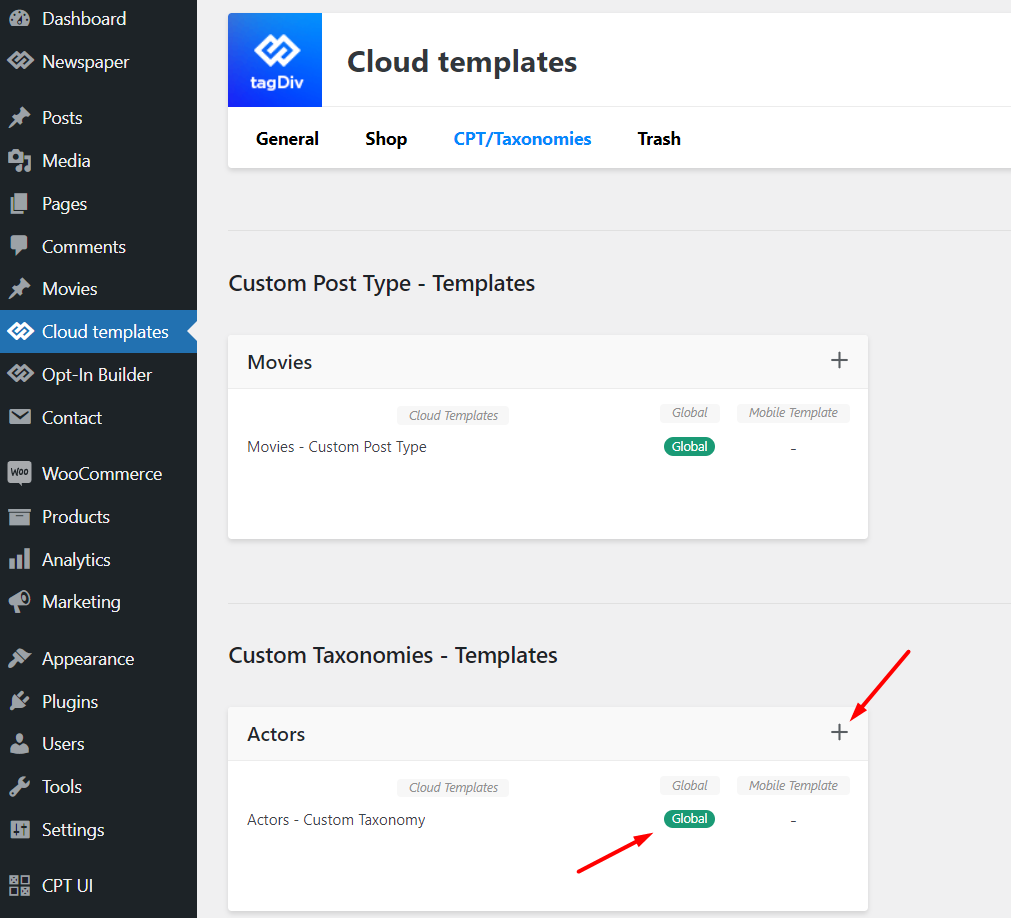Click the Appearance paintbrush icon
The height and width of the screenshot is (918, 1011).
(19, 658)
